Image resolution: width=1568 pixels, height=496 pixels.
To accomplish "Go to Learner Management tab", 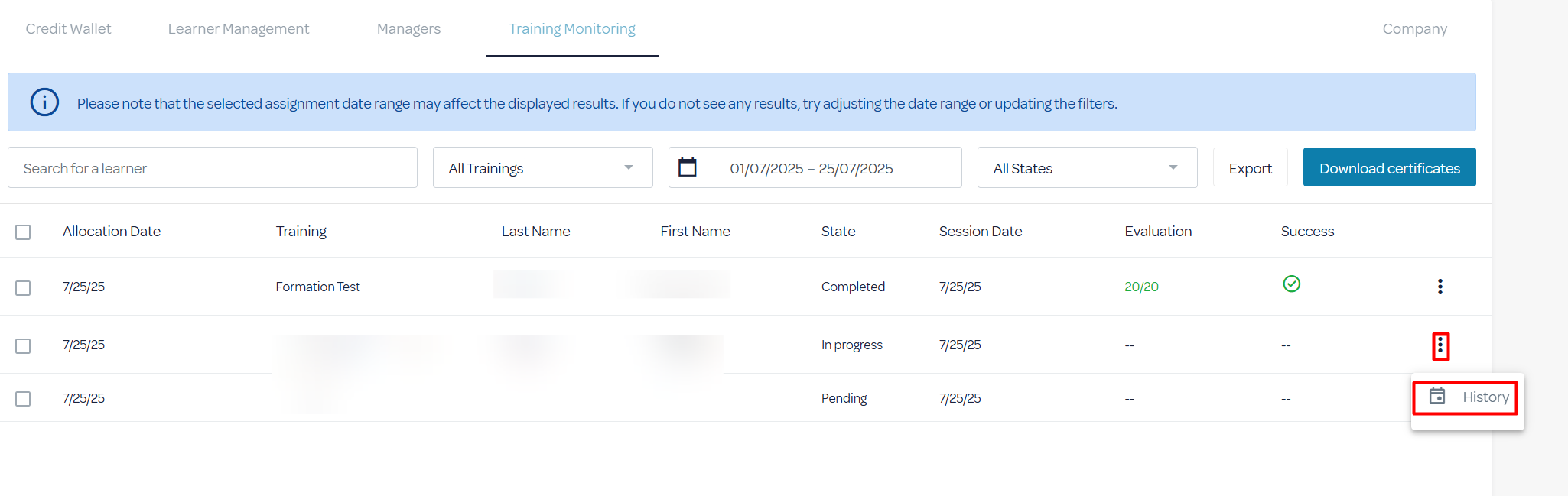I will (239, 29).
